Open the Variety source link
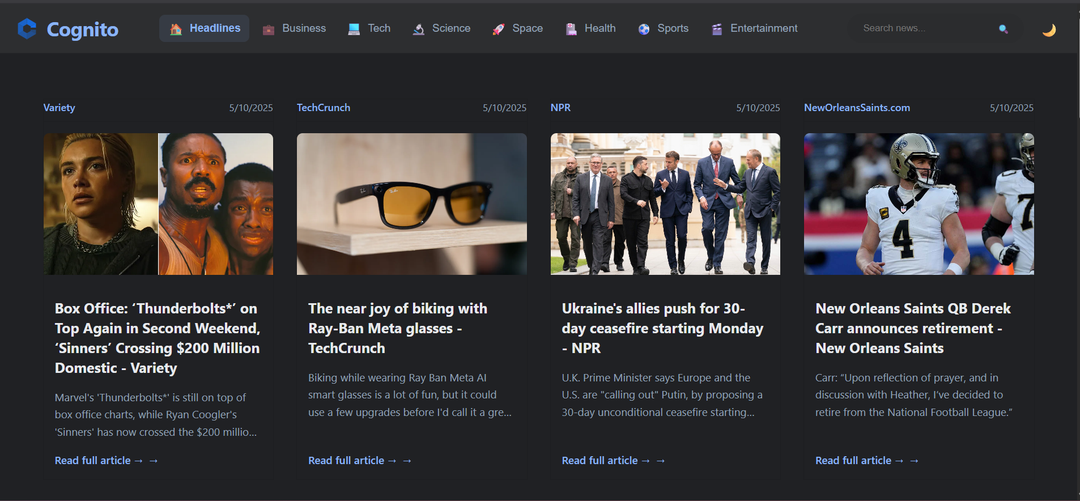The width and height of the screenshot is (1080, 501). pyautogui.click(x=59, y=108)
